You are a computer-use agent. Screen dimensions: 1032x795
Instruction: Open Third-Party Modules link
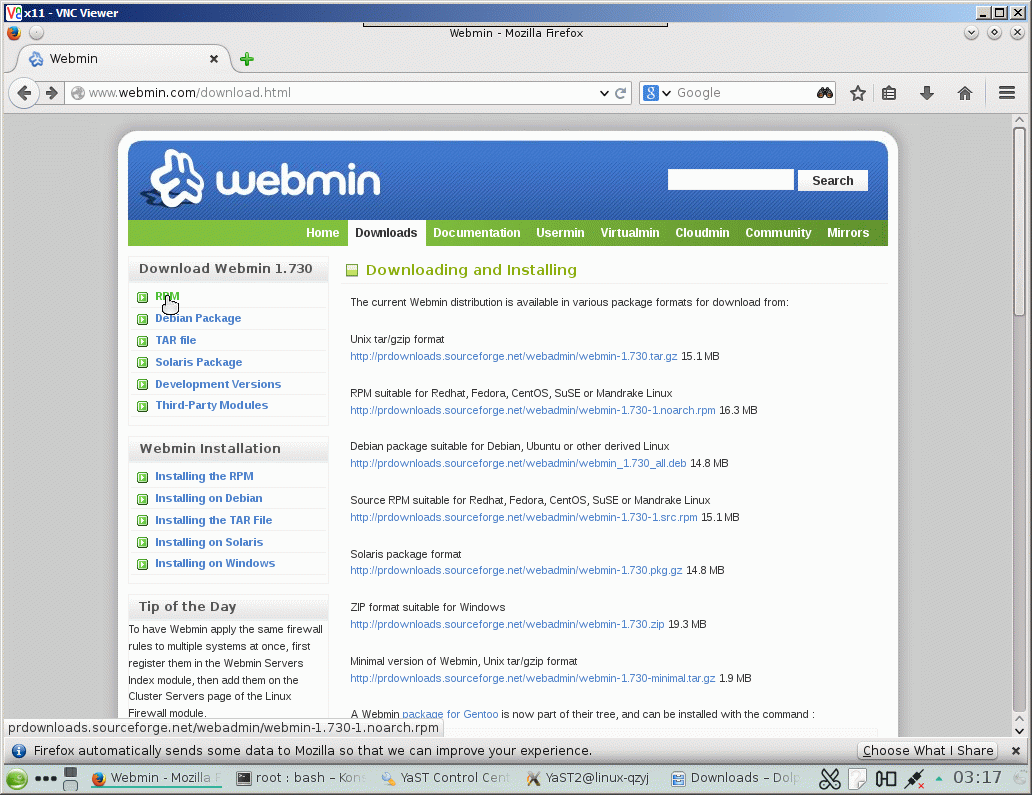(211, 405)
